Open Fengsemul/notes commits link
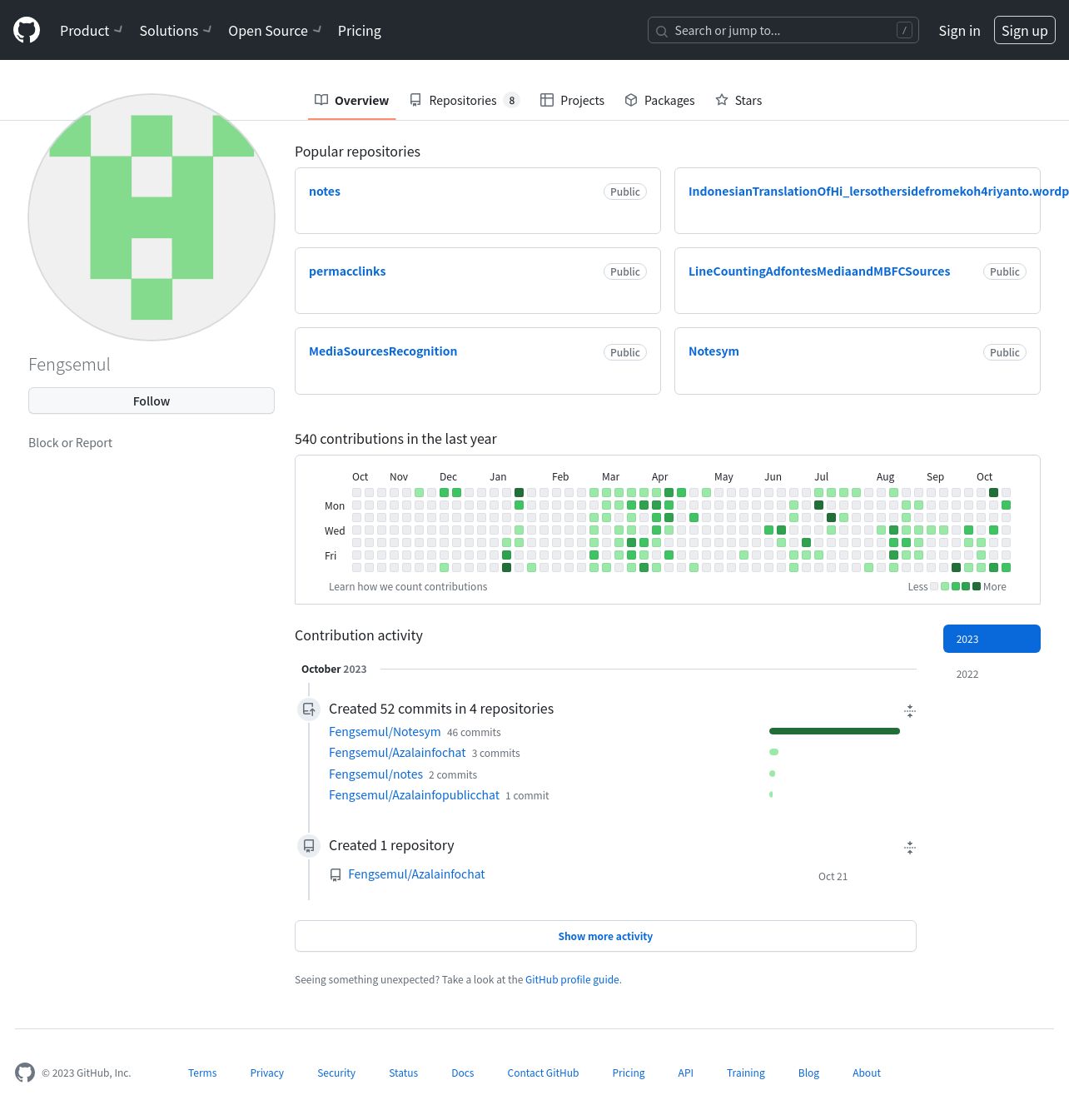Screen dimensions: 1069x1120 click(375, 774)
